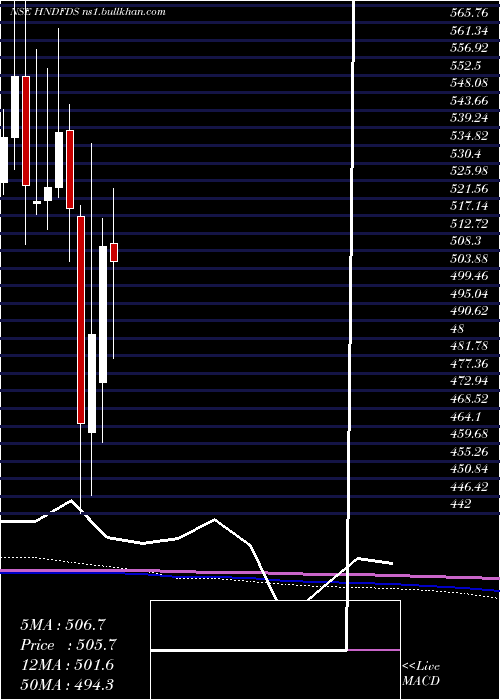Click the 517.14 price axis label
This screenshot has height=700, width=500.
469,206
